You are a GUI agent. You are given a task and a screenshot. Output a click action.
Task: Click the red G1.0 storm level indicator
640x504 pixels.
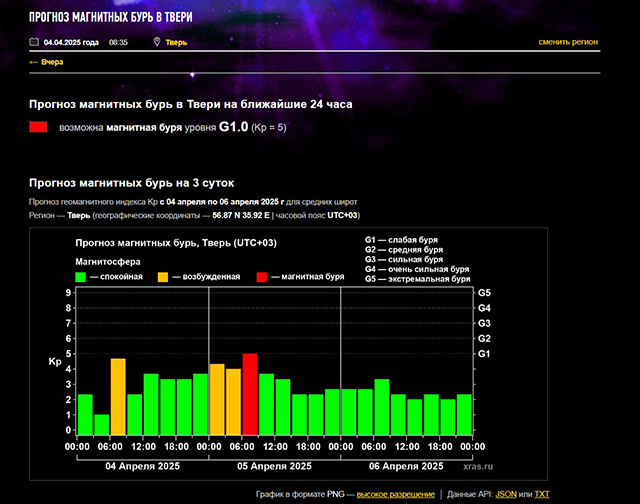(x=38, y=127)
